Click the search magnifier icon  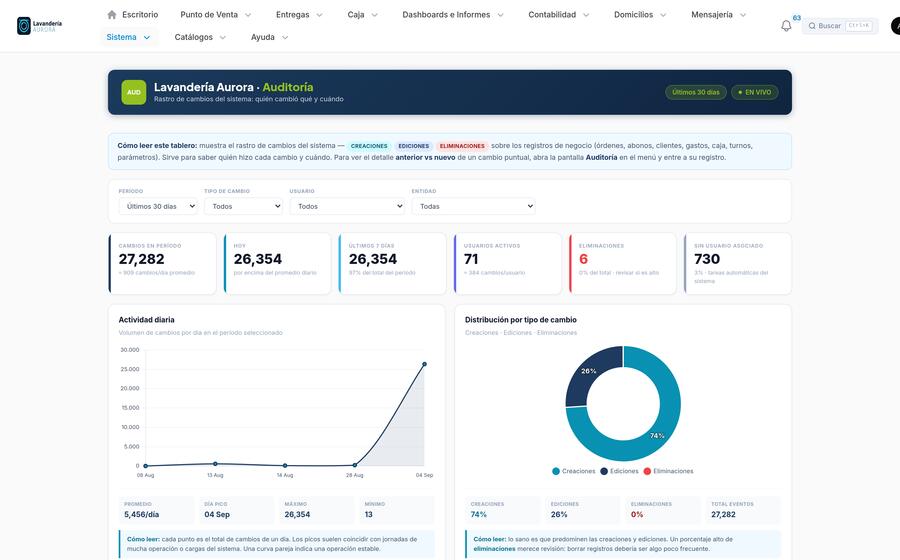click(812, 26)
